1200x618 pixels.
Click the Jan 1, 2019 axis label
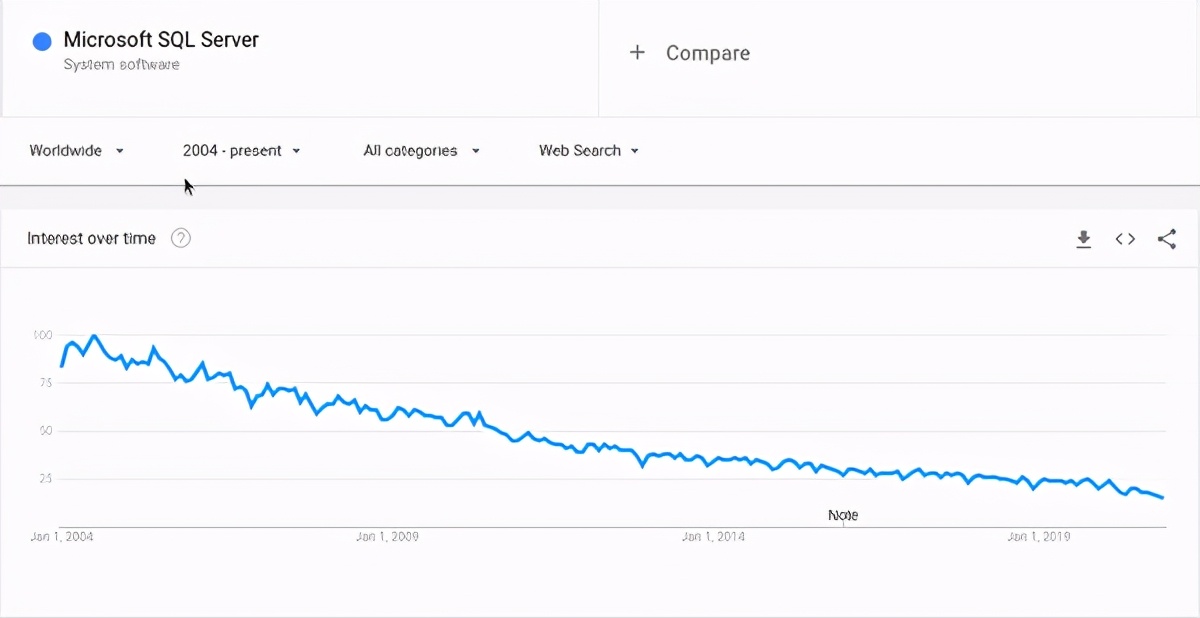point(1039,537)
